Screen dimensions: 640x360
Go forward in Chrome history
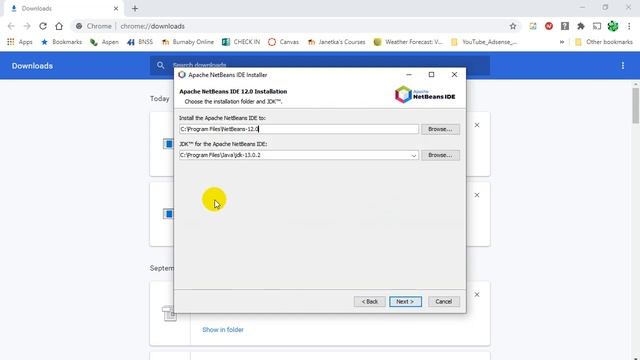pyautogui.click(x=27, y=26)
